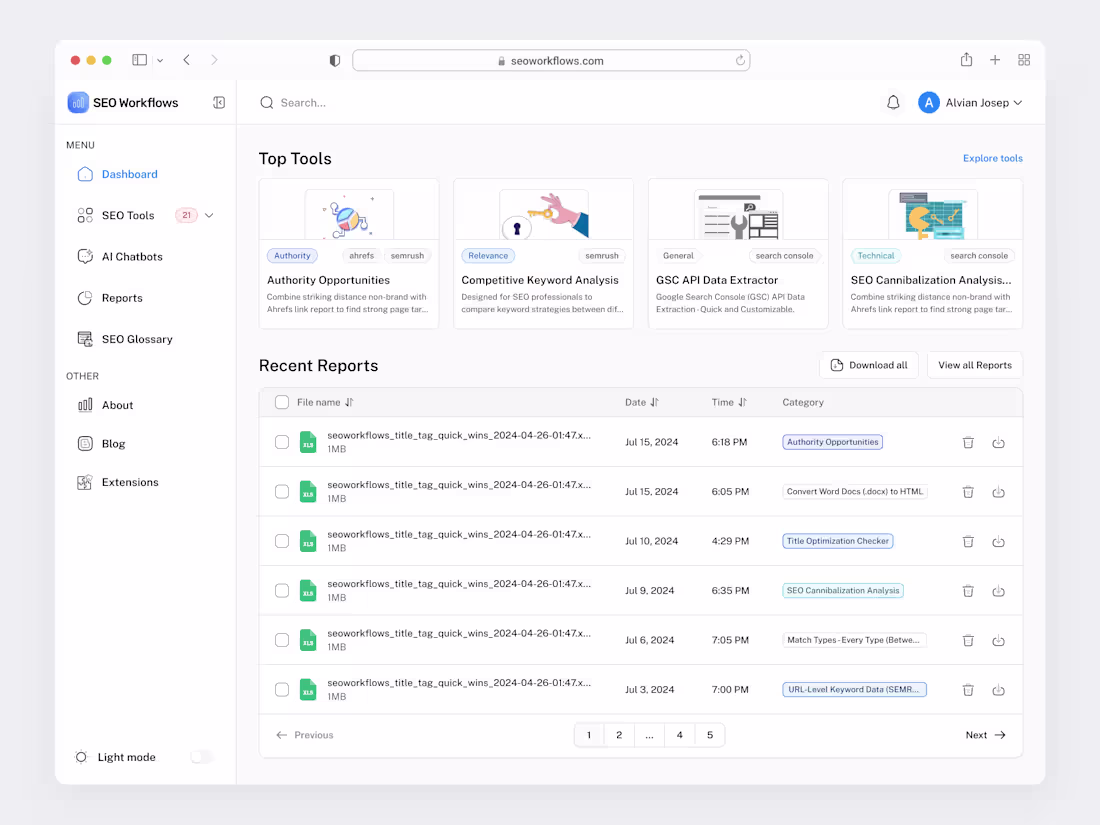
Task: Open a new browser tab with plus
Action: point(995,60)
